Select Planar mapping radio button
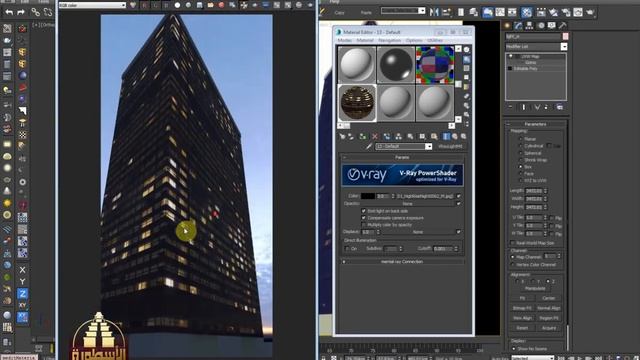 pyautogui.click(x=520, y=139)
